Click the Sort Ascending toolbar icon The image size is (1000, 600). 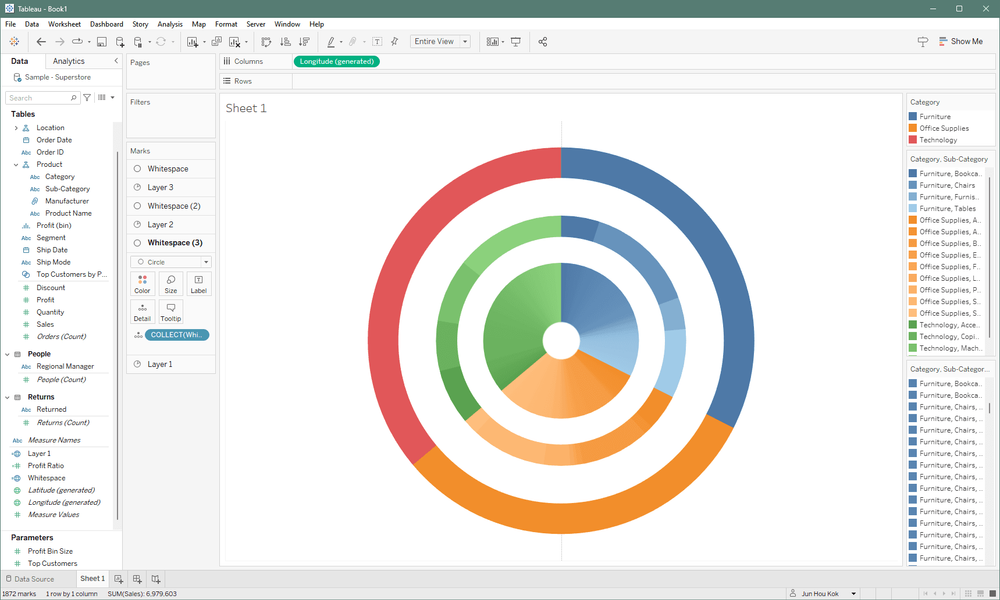point(285,42)
